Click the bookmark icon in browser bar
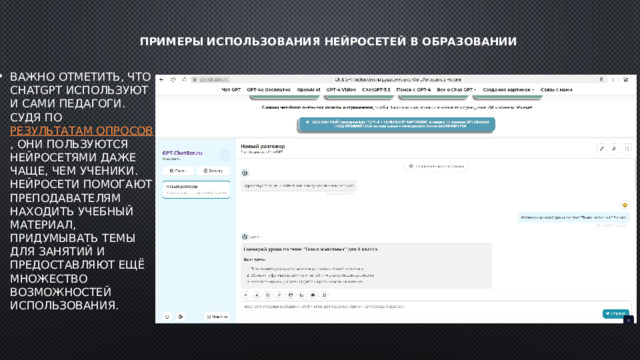Screen dimensions: 640x360 [x=601, y=80]
